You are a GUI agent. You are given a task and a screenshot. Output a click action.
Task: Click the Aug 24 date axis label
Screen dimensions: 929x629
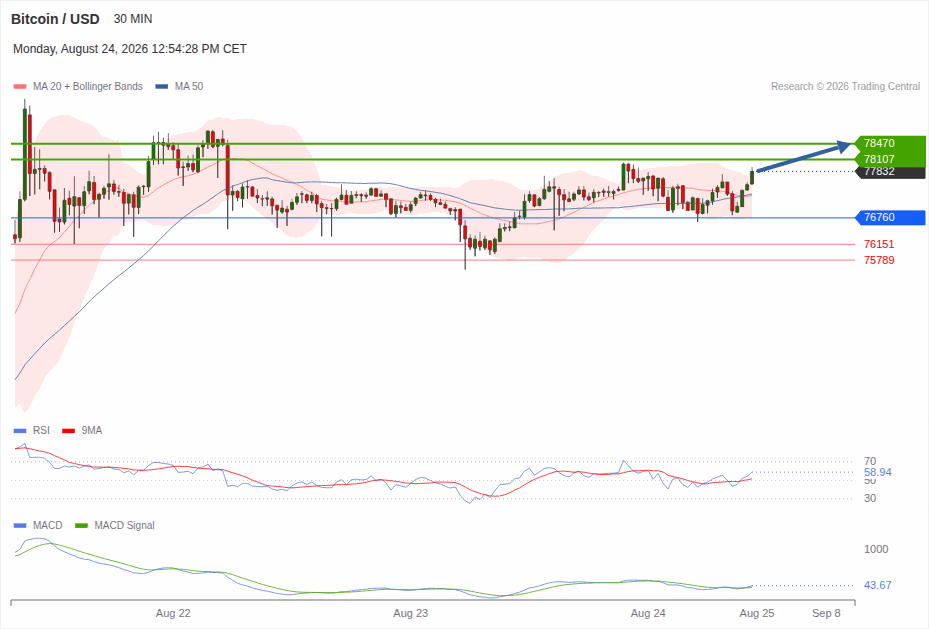pos(648,613)
